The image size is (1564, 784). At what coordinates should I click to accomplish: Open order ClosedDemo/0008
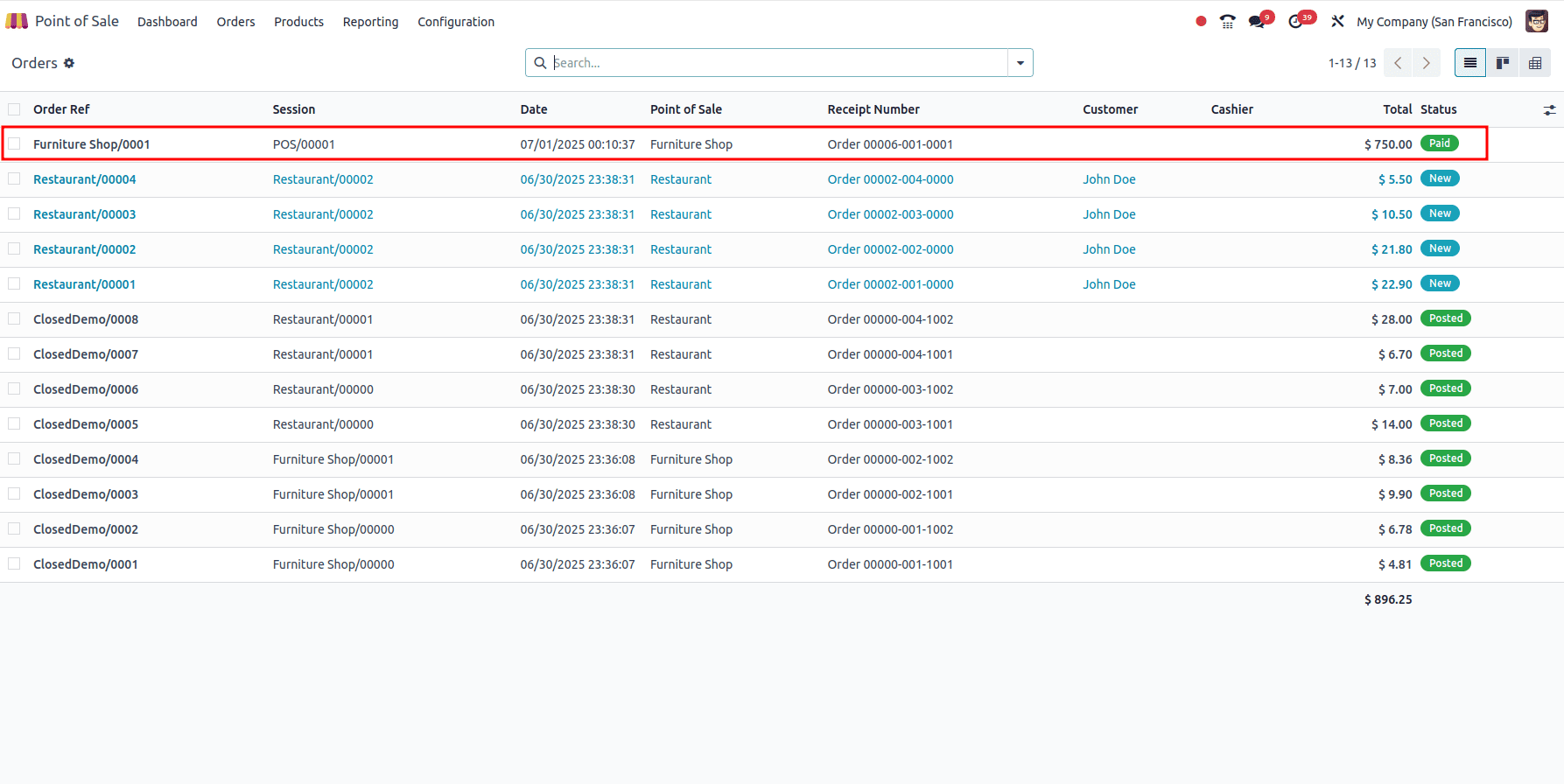tap(86, 319)
